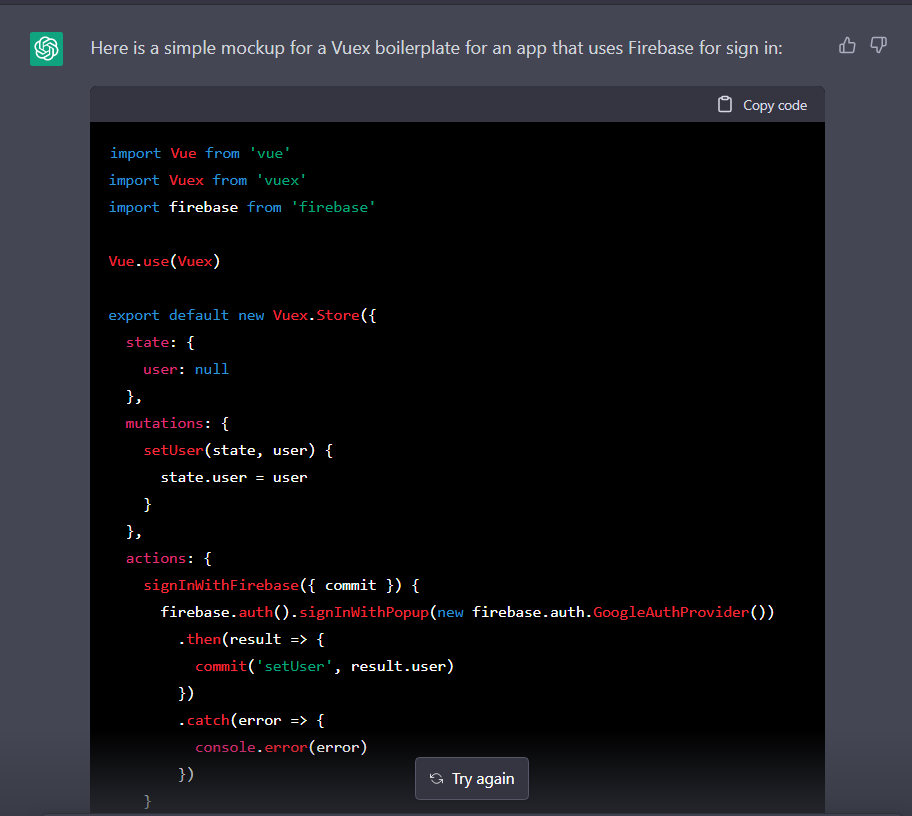Click the code line "import Vuex from 'vuex'"
Image resolution: width=912 pixels, height=816 pixels.
tap(207, 180)
